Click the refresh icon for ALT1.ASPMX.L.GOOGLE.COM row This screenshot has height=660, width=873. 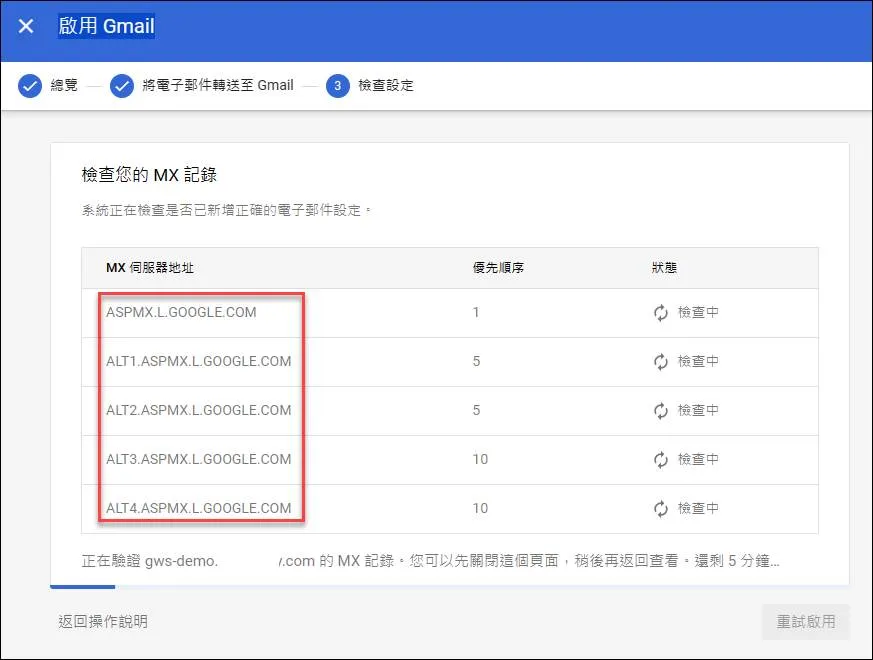click(x=660, y=361)
